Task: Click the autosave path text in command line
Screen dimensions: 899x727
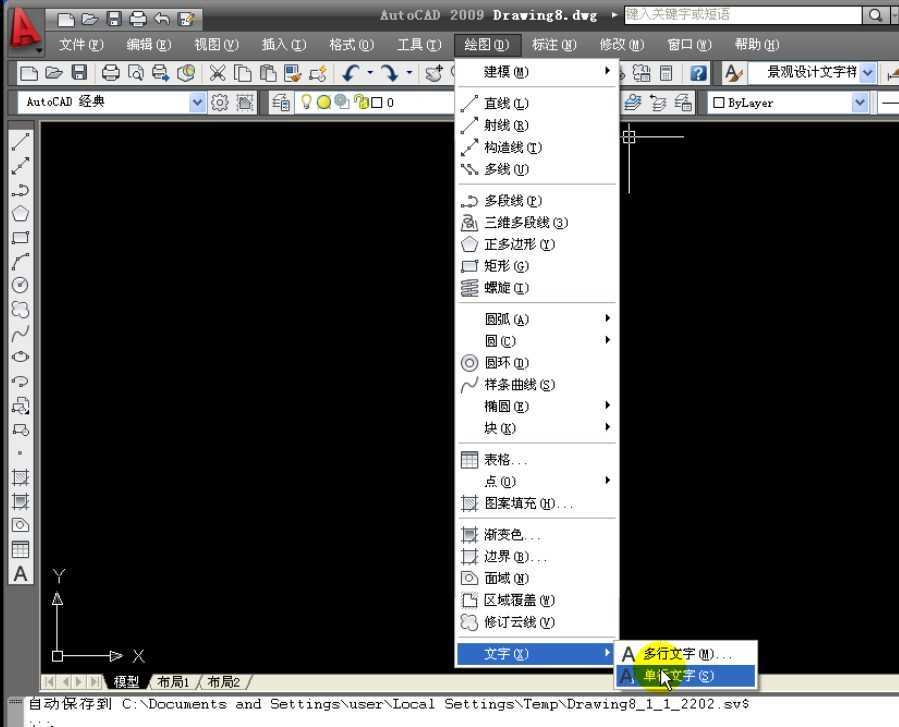Action: point(435,704)
